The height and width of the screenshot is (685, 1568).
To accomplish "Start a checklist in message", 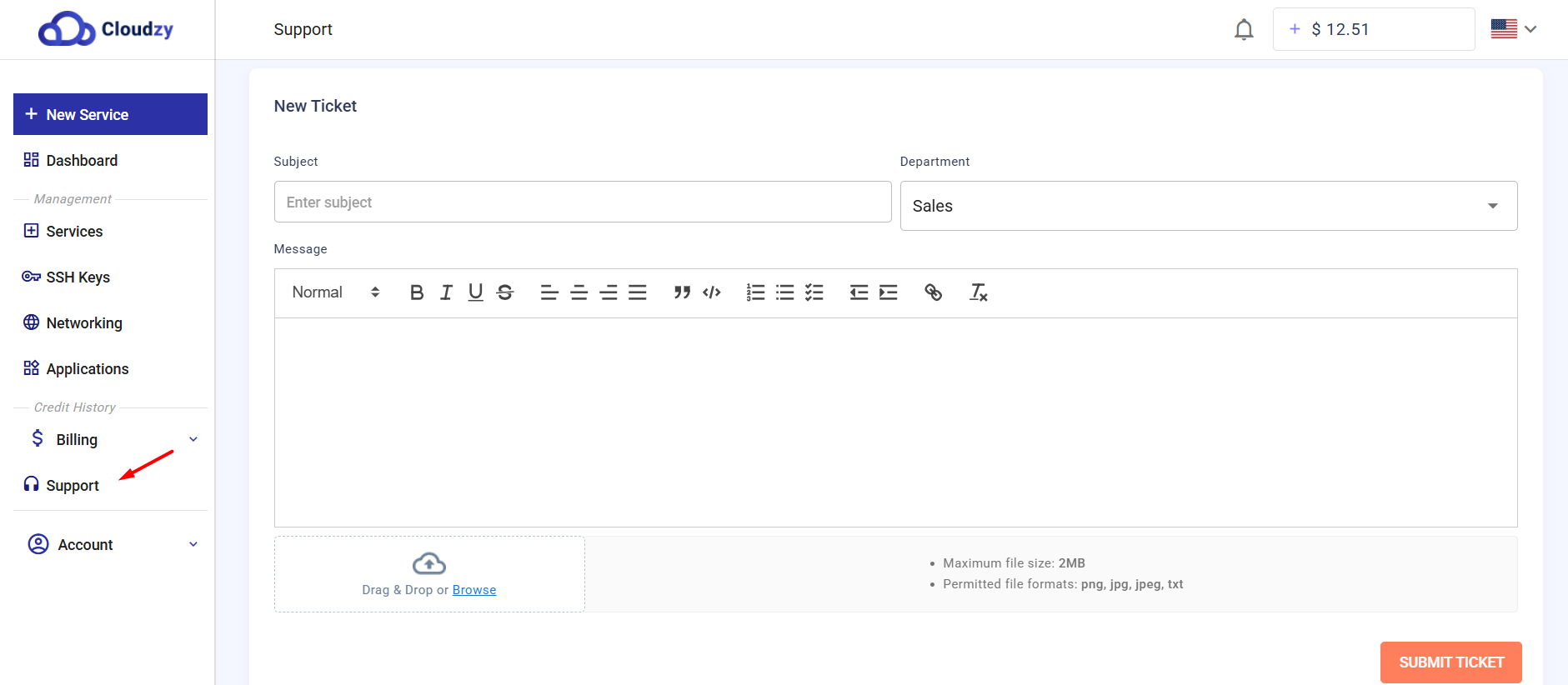I will pyautogui.click(x=814, y=292).
